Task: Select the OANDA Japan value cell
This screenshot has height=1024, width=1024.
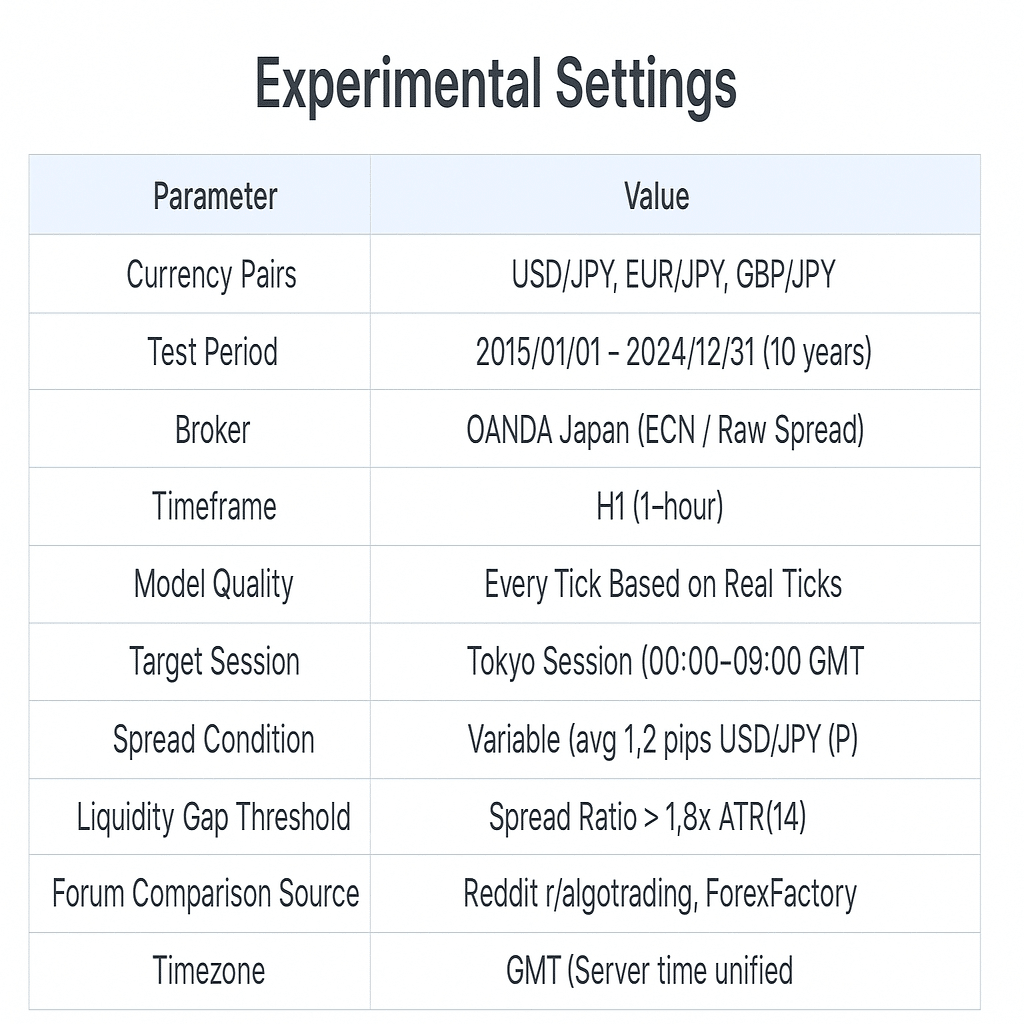Action: pyautogui.click(x=665, y=430)
